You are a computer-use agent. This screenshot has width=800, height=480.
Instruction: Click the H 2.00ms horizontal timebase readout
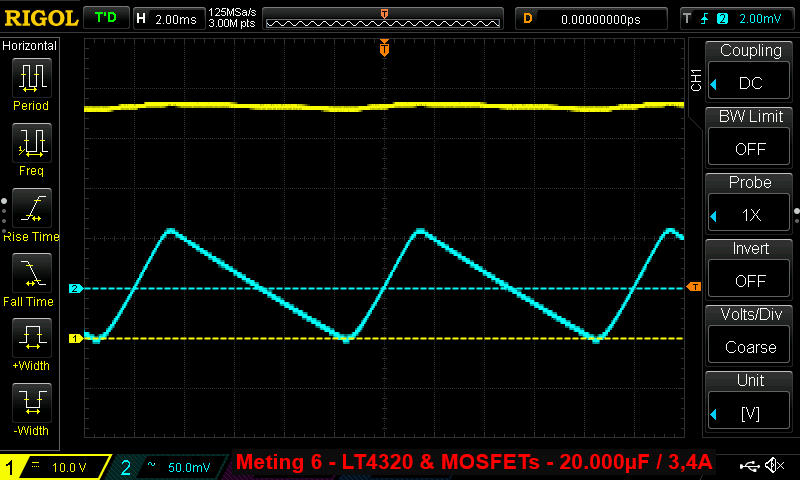pos(169,19)
